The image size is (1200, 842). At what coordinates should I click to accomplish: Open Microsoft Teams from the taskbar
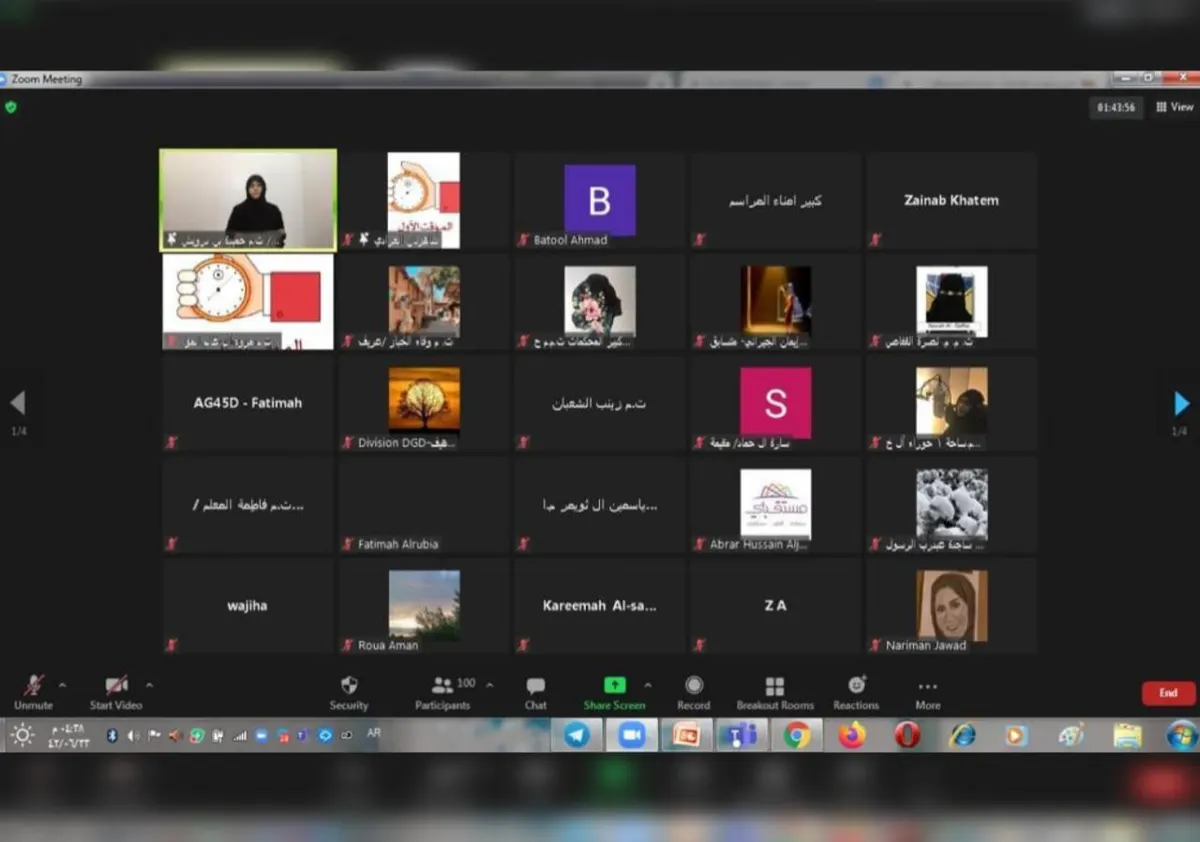click(x=741, y=735)
